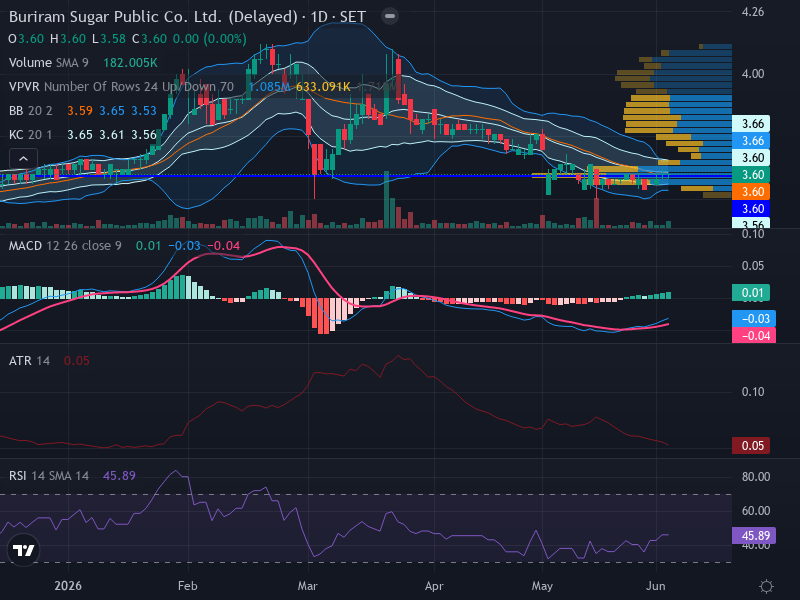The height and width of the screenshot is (600, 800).
Task: Click the purple 45.89 RSI axis label
Action: pos(754,536)
